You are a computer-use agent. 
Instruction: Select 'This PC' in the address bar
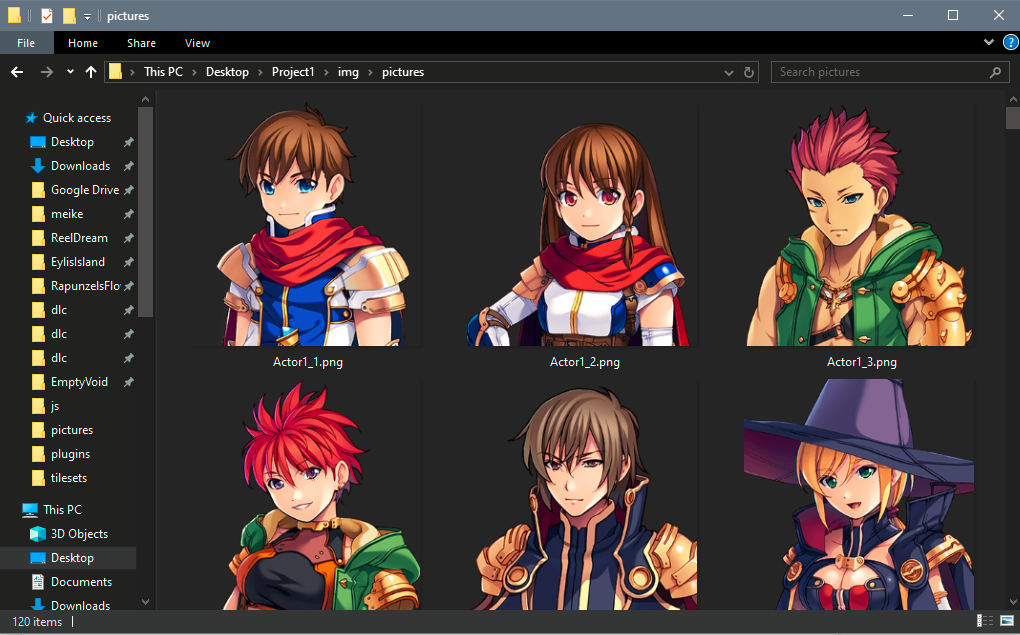[x=163, y=72]
